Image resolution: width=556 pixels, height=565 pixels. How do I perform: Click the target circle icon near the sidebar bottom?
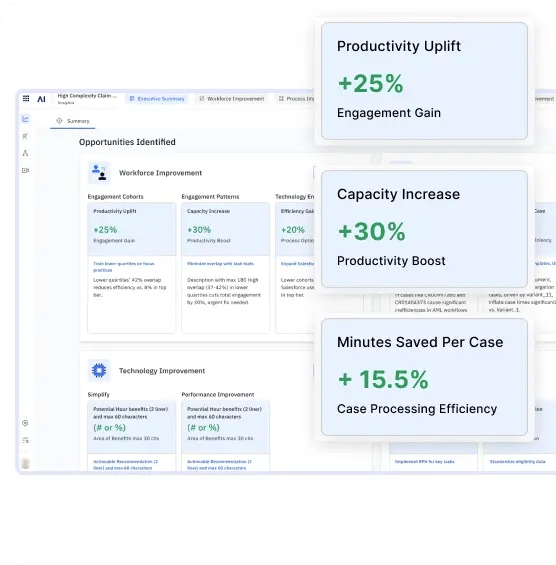point(25,423)
